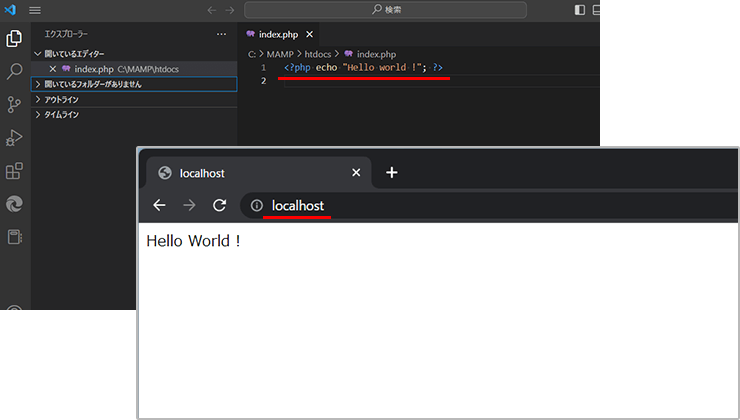Open a new browser tab
The image size is (740, 420).
(392, 173)
